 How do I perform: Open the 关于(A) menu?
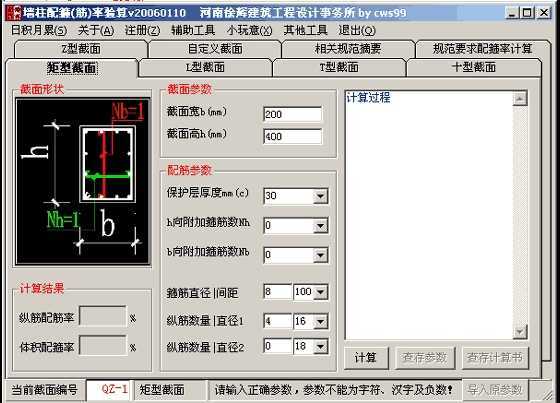coord(96,30)
